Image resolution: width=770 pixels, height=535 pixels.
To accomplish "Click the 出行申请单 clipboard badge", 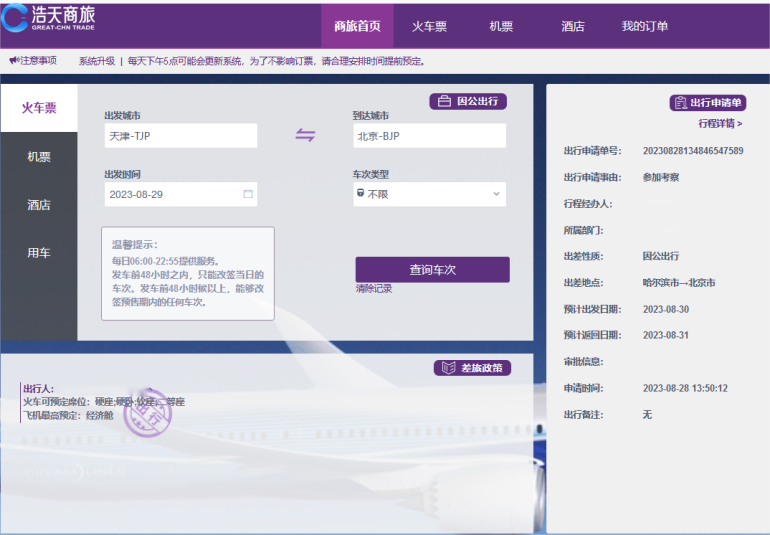I will point(707,103).
